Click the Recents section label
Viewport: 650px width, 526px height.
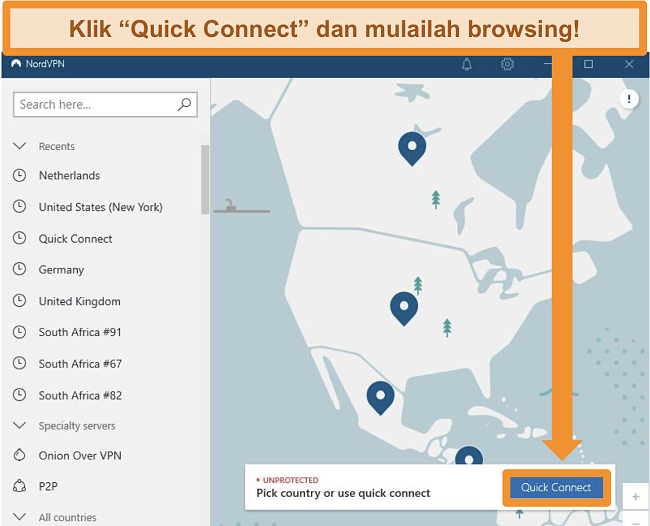click(57, 146)
